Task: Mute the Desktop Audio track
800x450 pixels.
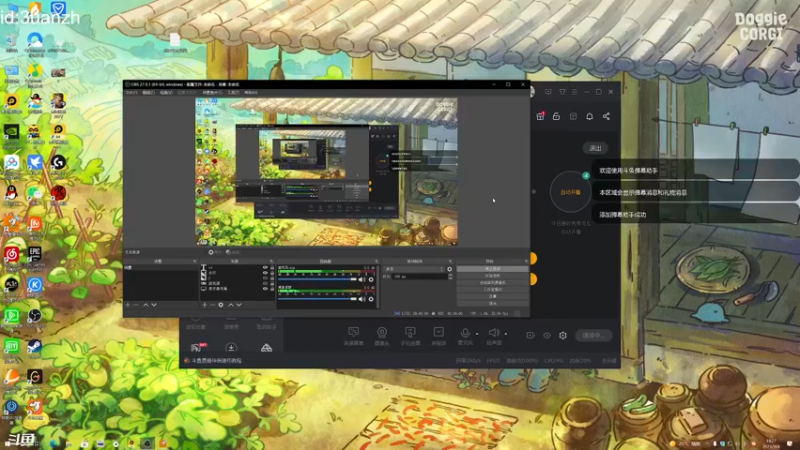Action: pyautogui.click(x=362, y=299)
